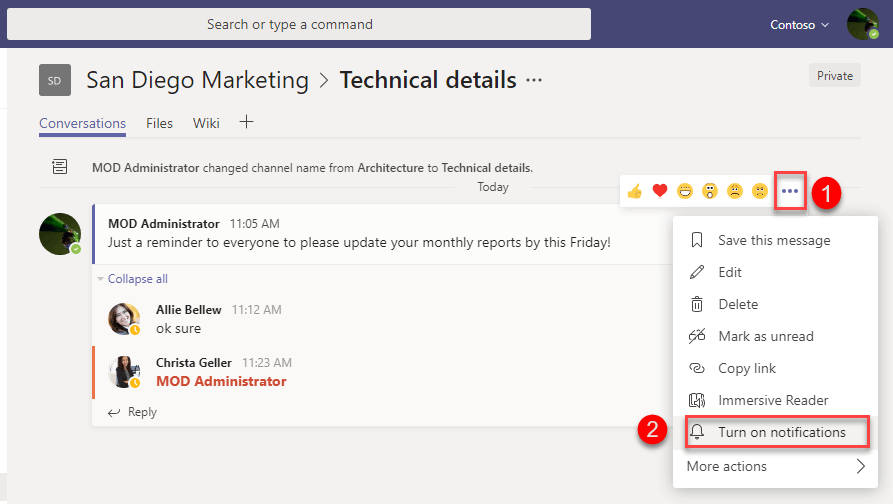
Task: Select Save this message from menu
Action: (773, 240)
